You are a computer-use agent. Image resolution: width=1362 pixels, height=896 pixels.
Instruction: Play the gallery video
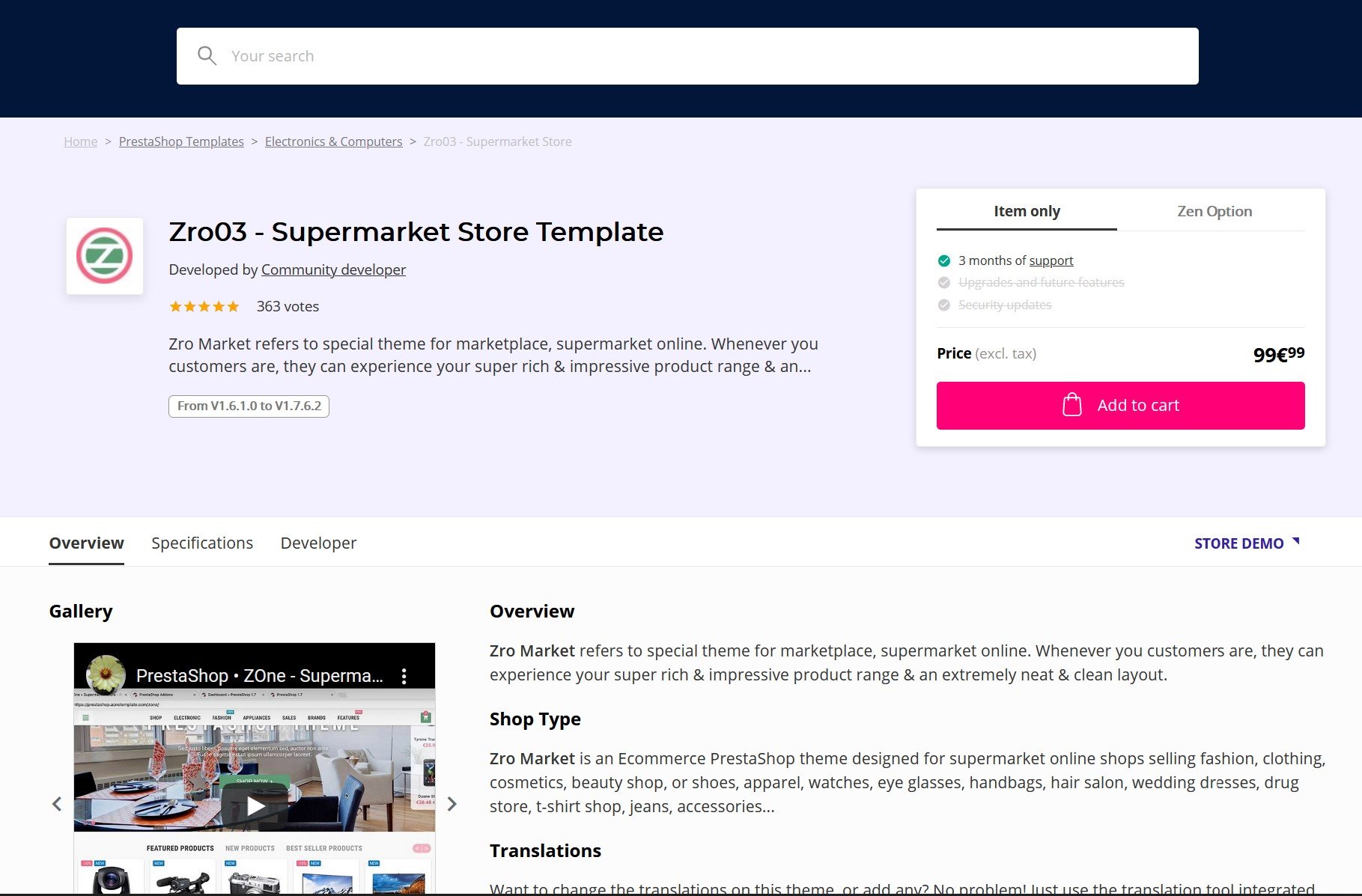tap(255, 805)
